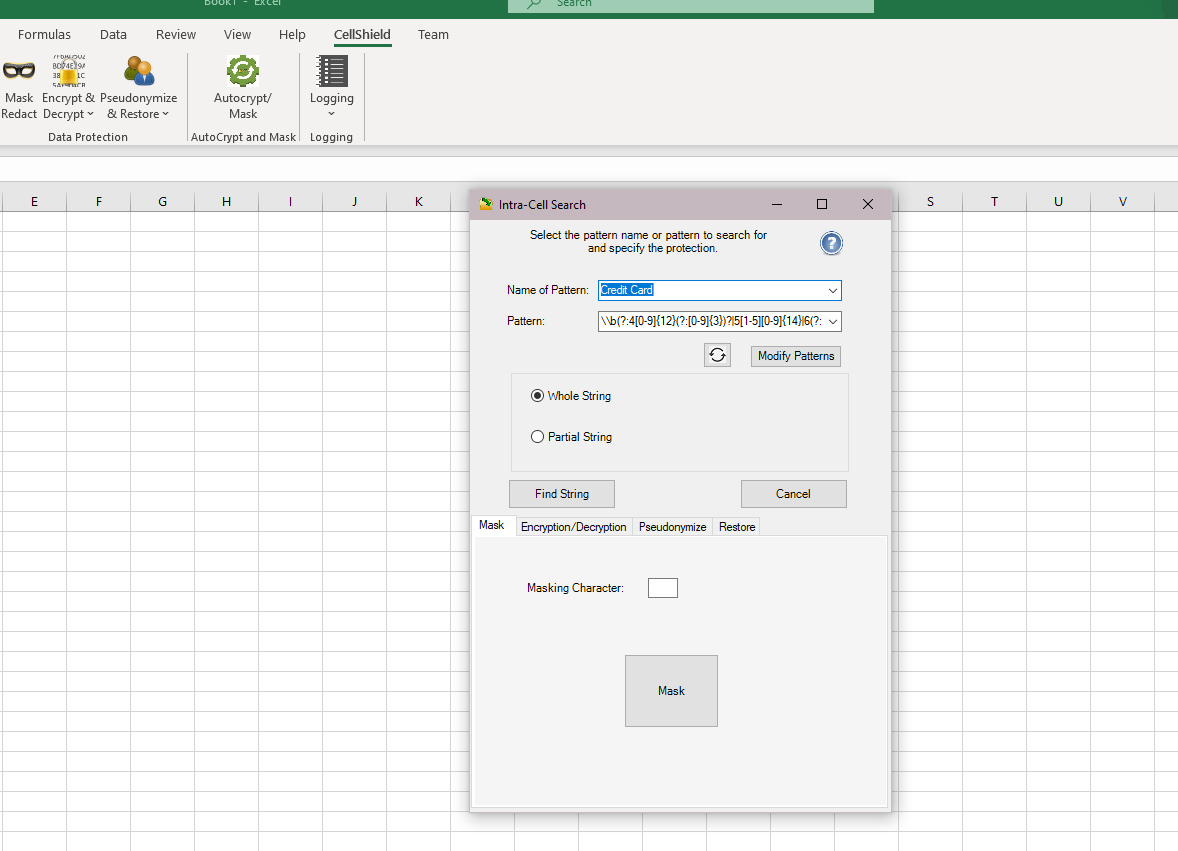Click the help question mark icon

tap(831, 243)
